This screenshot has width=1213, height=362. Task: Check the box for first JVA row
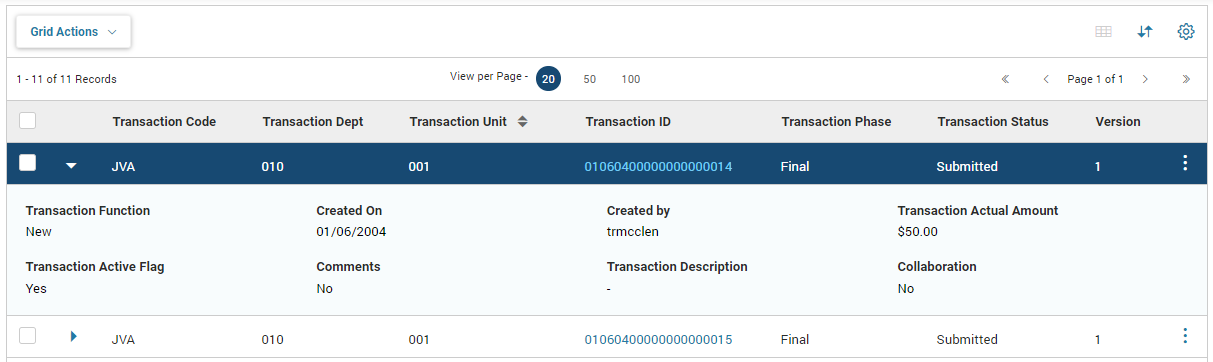click(28, 163)
